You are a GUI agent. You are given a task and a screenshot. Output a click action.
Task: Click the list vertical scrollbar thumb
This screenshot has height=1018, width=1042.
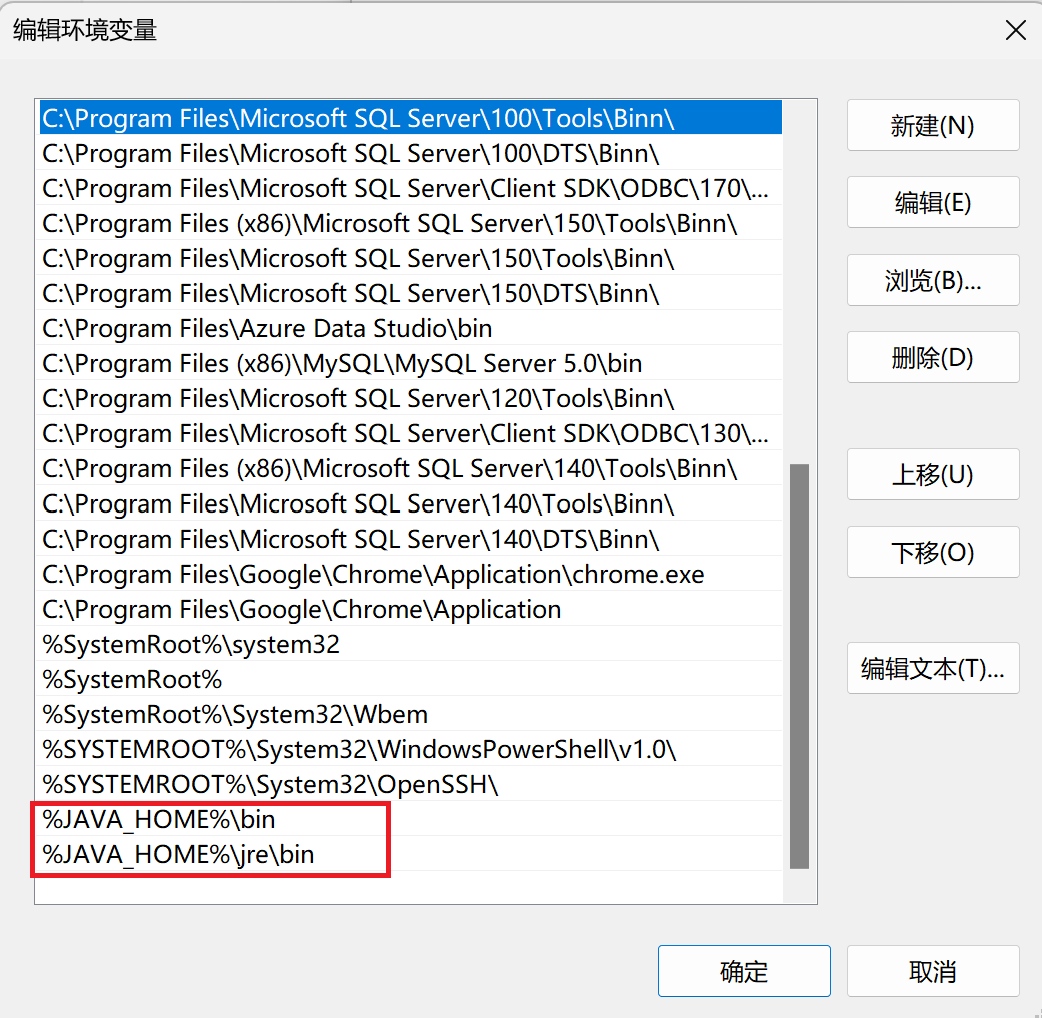point(799,666)
